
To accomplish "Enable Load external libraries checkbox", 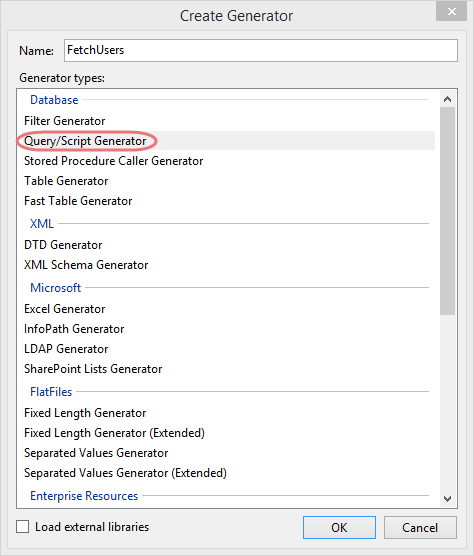I will (23, 527).
